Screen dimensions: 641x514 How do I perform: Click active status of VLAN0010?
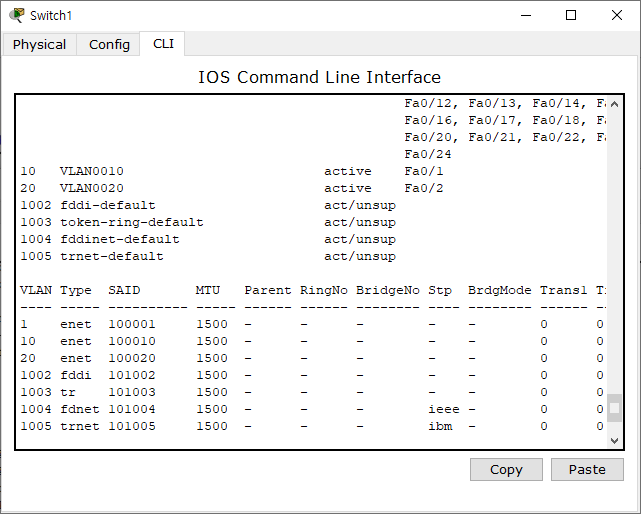[x=348, y=171]
